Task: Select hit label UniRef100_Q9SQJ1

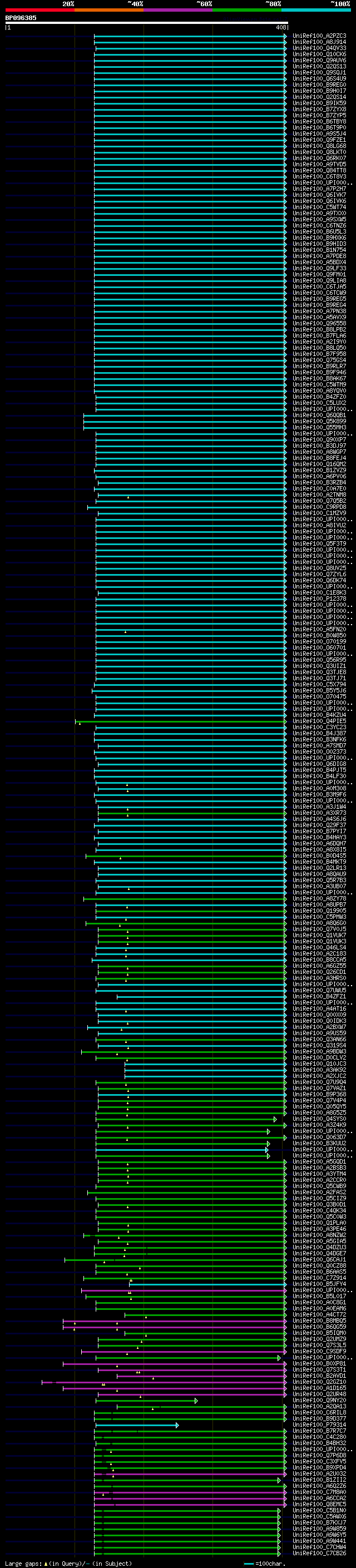Action: pyautogui.click(x=319, y=72)
